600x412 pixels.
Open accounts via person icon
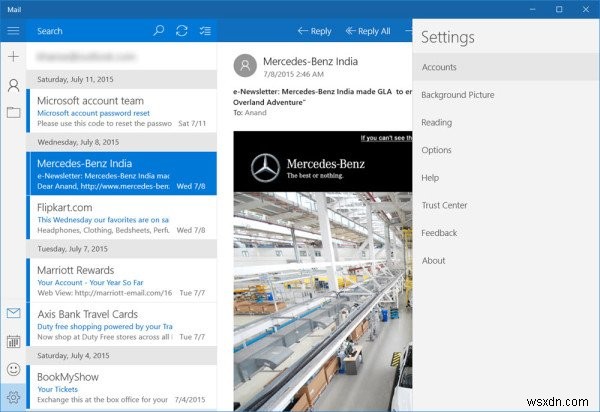[x=13, y=85]
